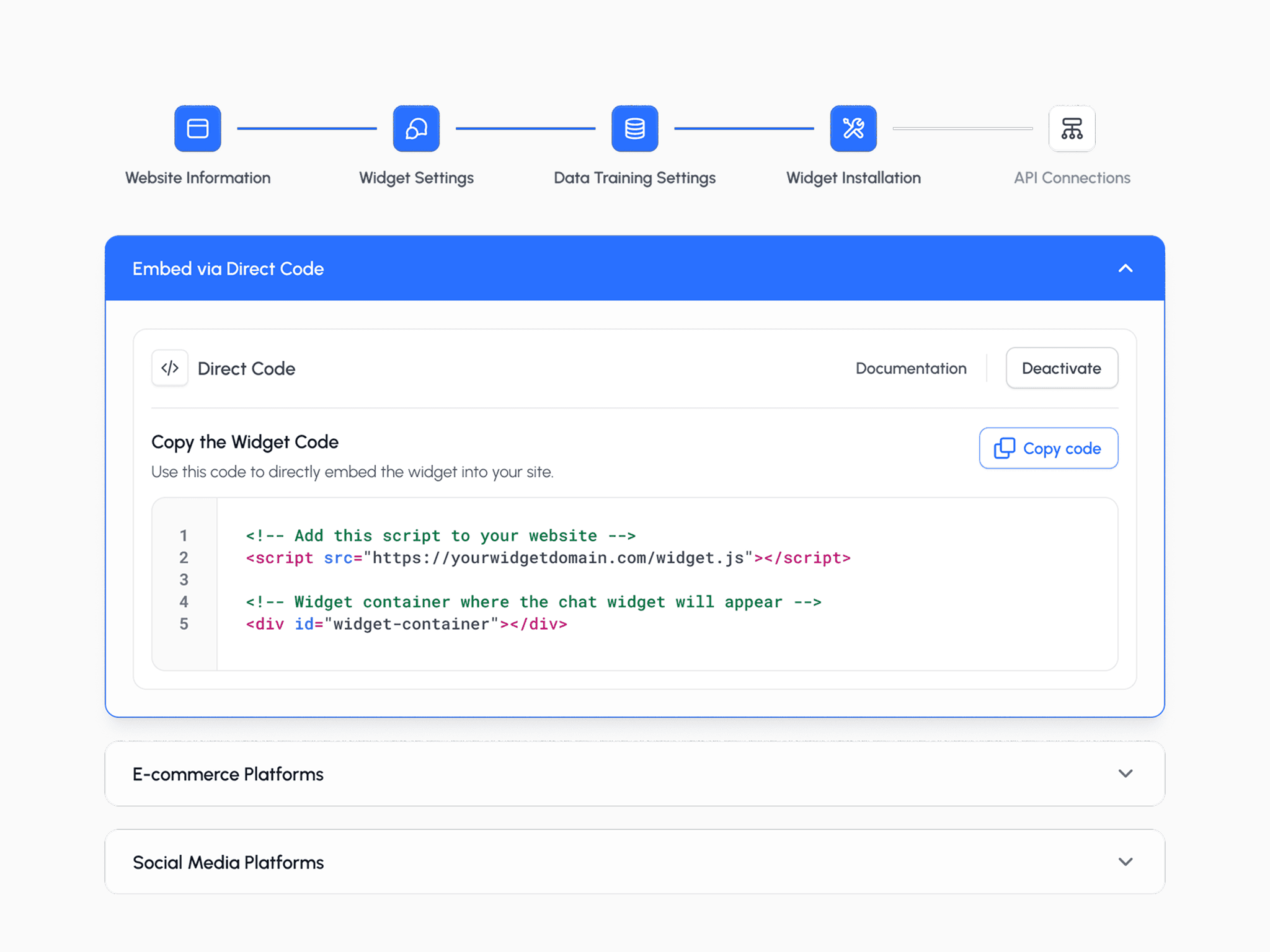Select the Data Training Settings step label
Image resolution: width=1270 pixels, height=952 pixels.
point(634,178)
